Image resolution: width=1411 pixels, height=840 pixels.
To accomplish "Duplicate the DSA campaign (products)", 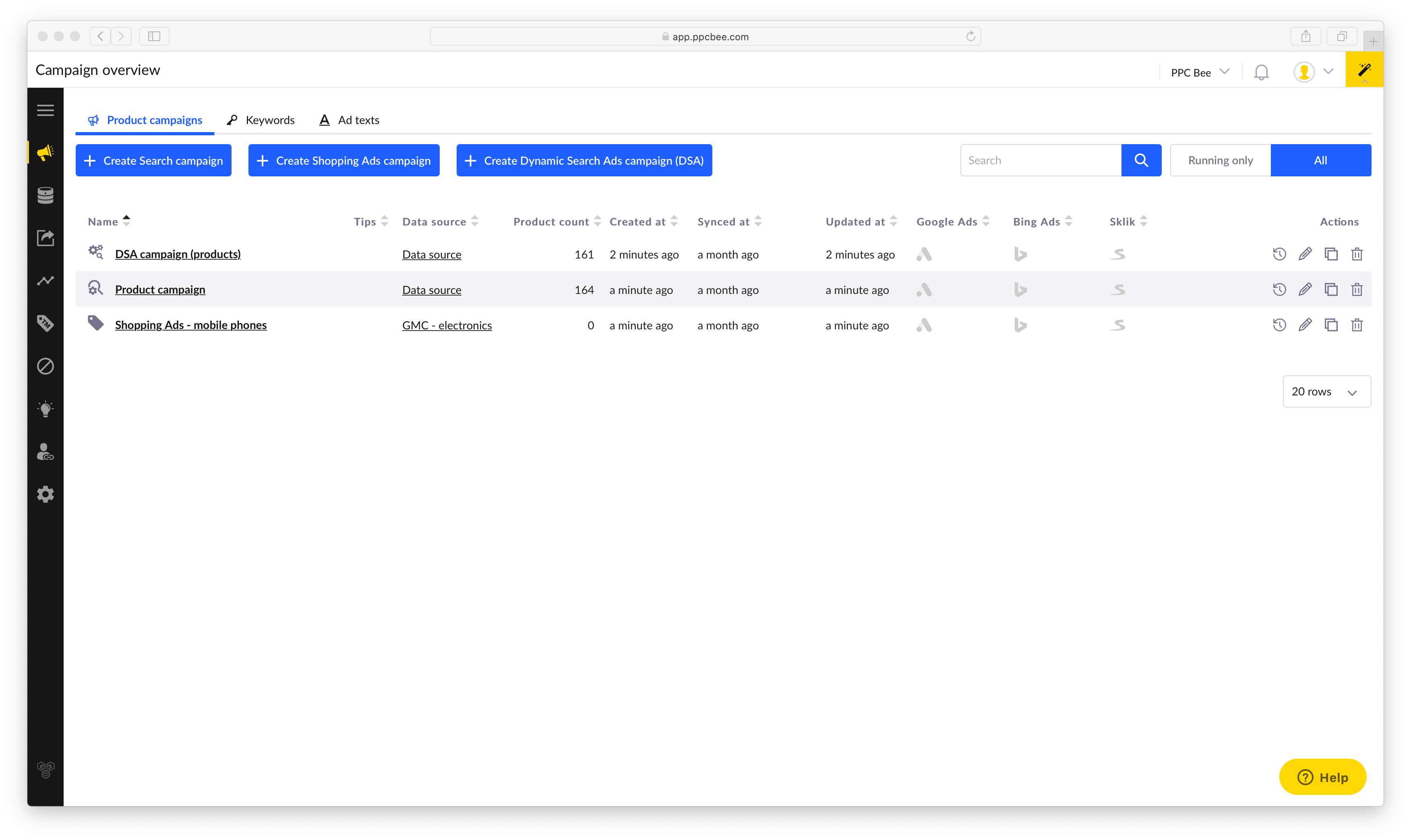I will (x=1330, y=254).
